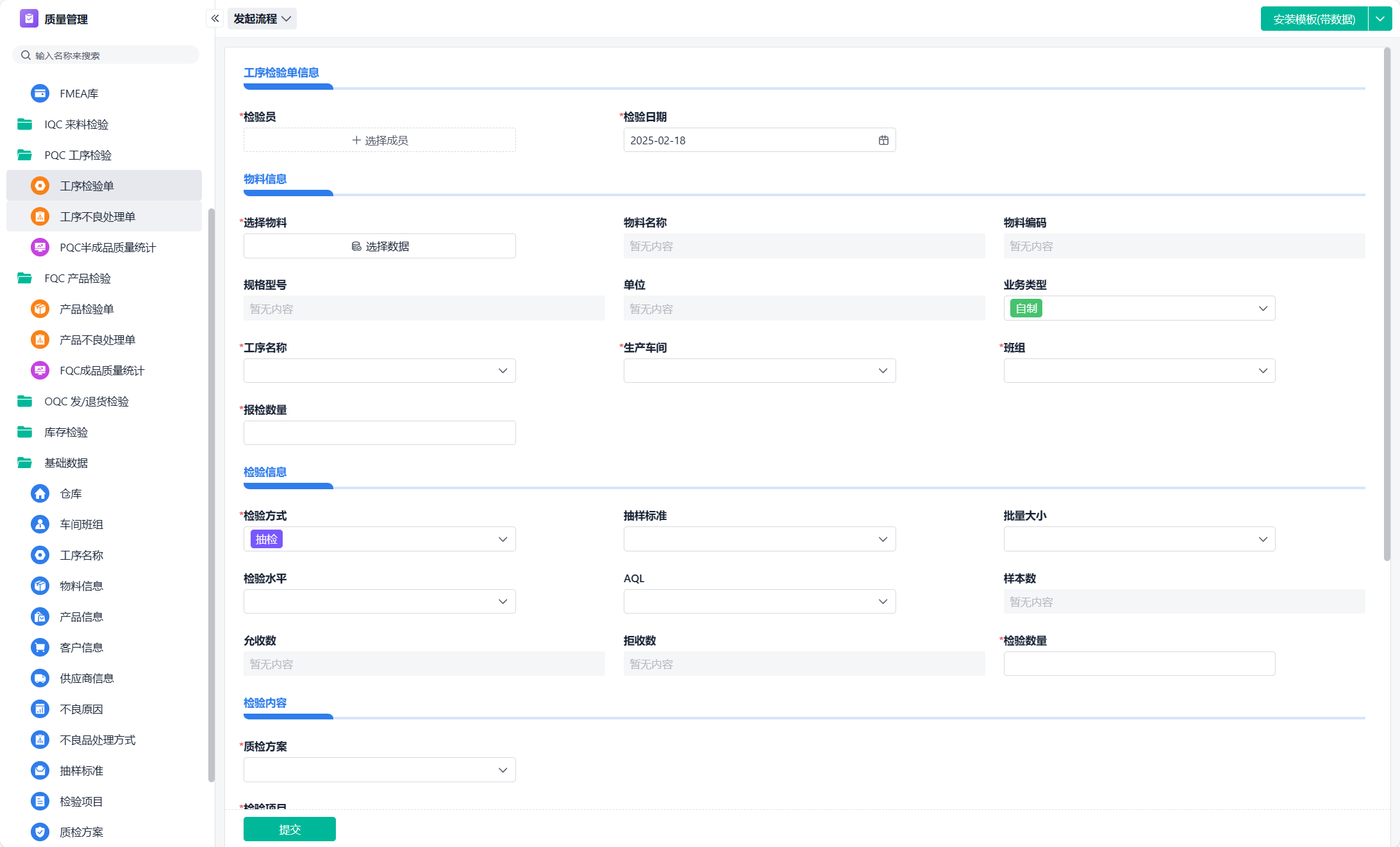The width and height of the screenshot is (1400, 847).
Task: Click the 客户信息 cart icon
Action: (40, 648)
